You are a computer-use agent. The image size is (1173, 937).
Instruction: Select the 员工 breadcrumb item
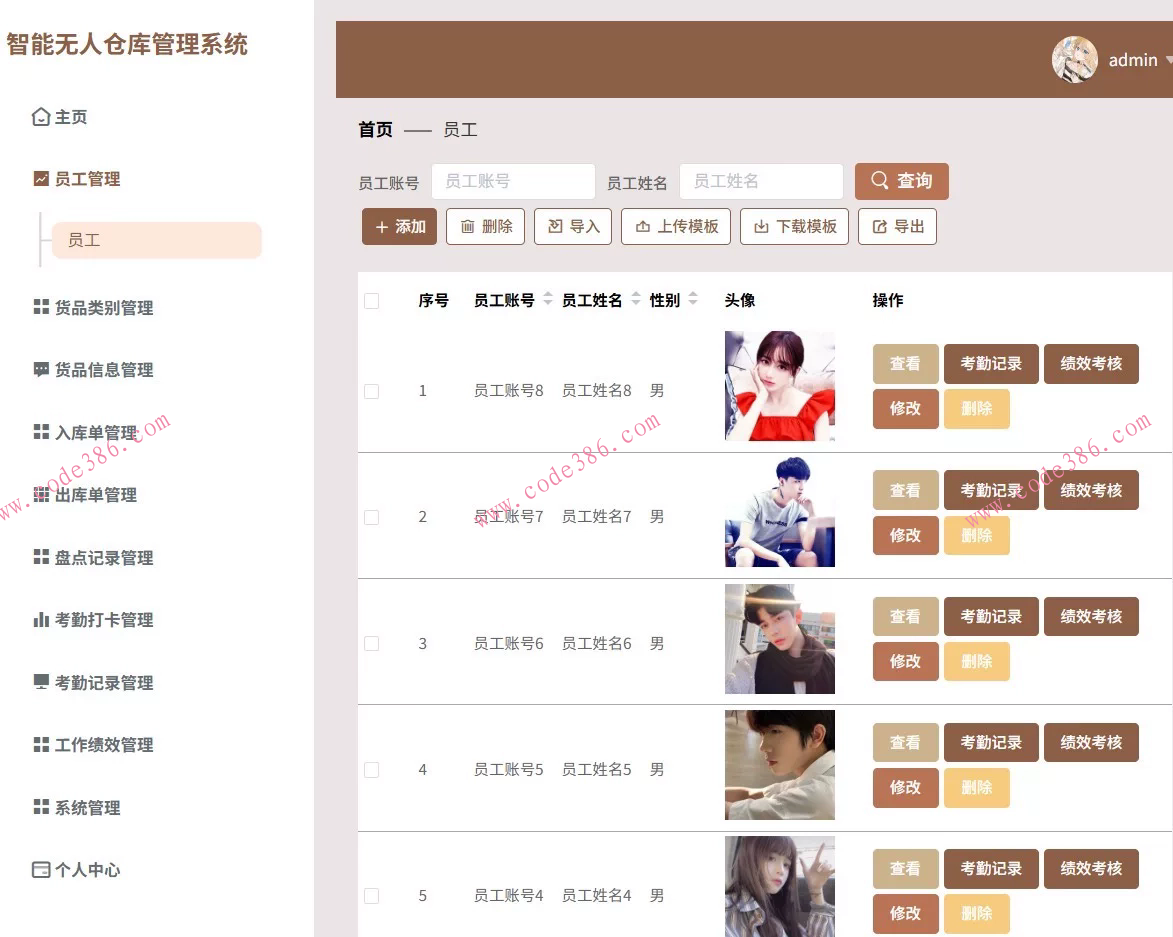coord(461,130)
